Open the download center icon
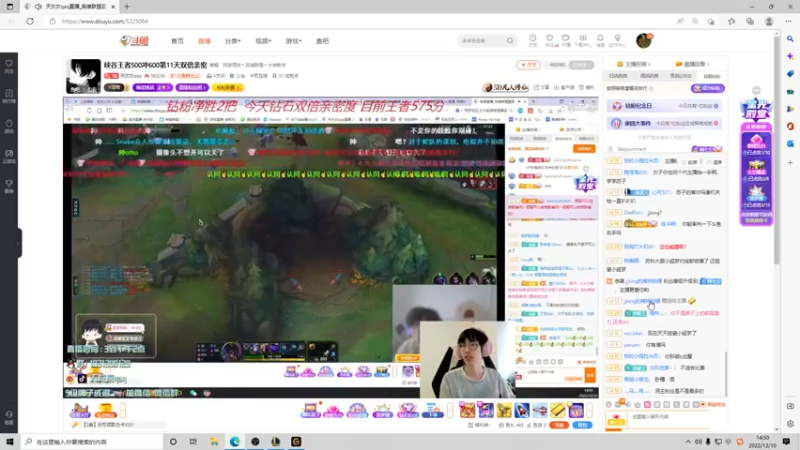Viewport: 800px width, 450px height. pyautogui.click(x=583, y=40)
